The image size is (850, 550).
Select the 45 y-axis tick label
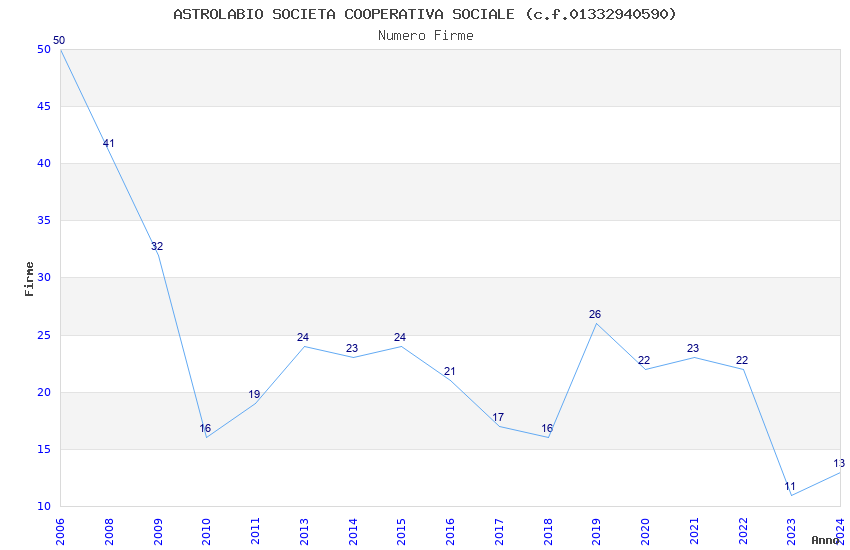click(x=44, y=106)
